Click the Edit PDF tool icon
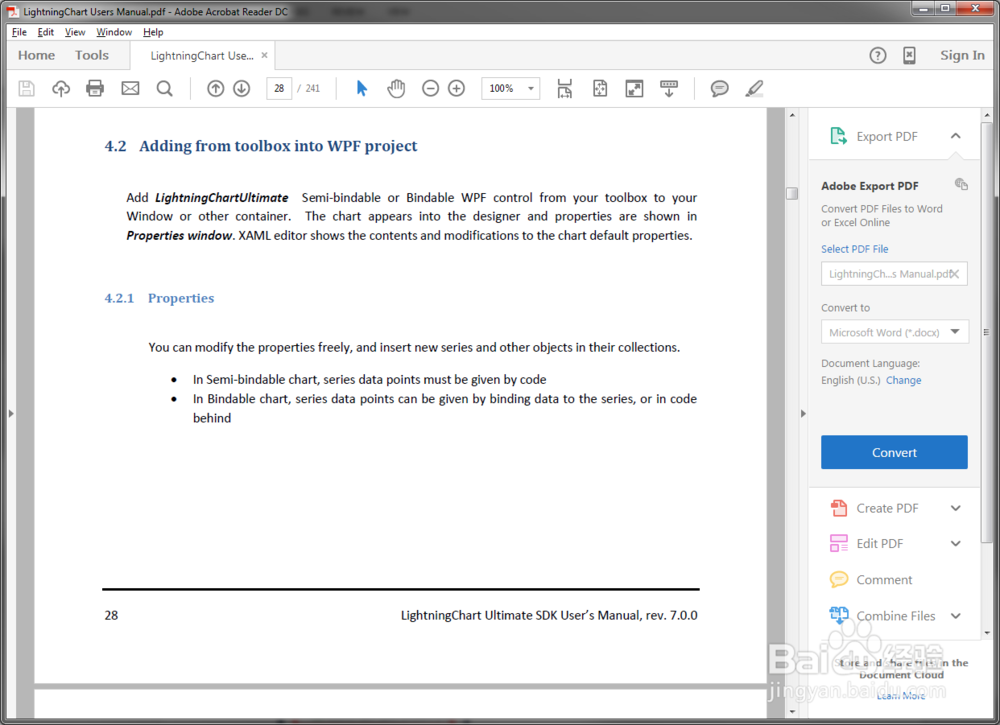 click(x=838, y=543)
